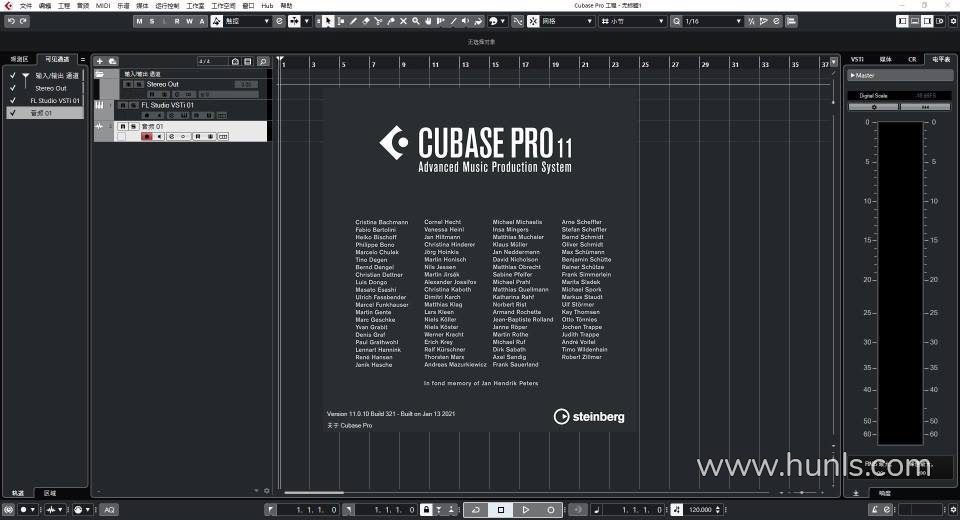Toggle global Write automation W button
Screen dimensions: 960x520
point(189,21)
